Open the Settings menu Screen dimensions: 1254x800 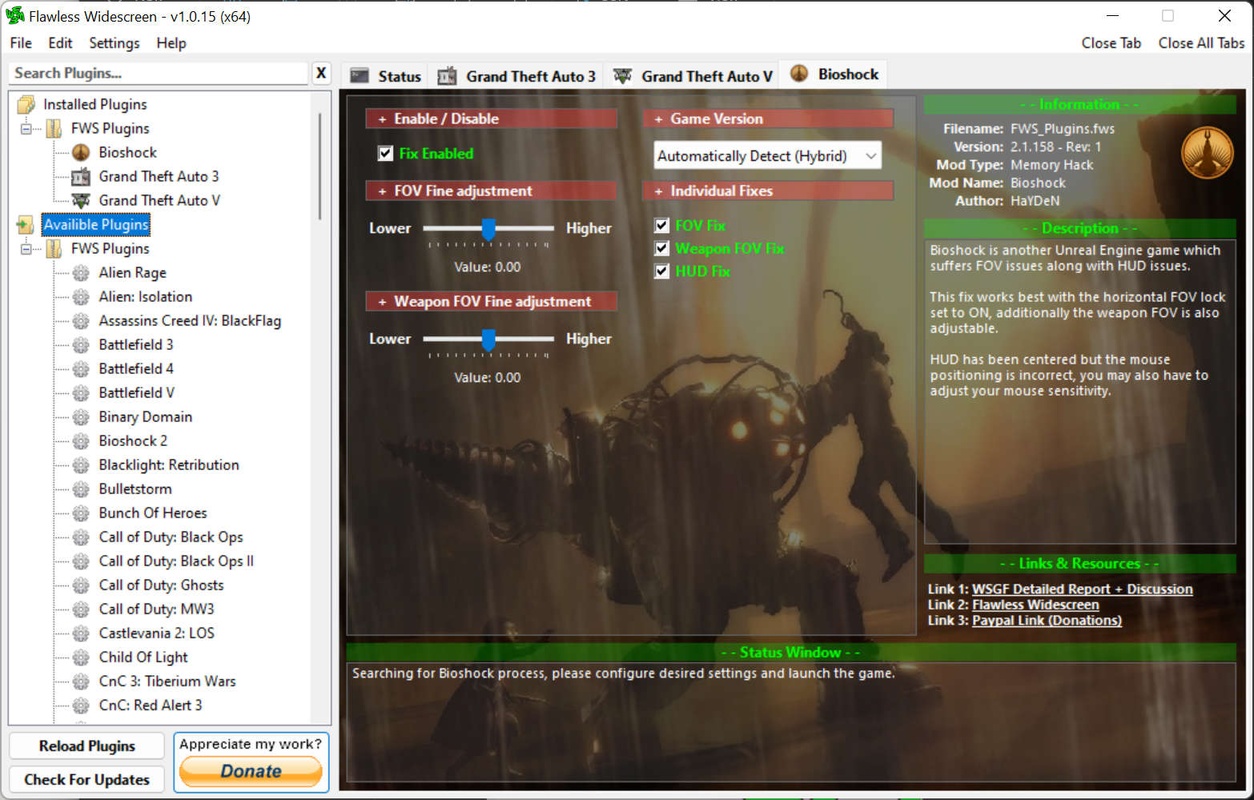coord(114,43)
